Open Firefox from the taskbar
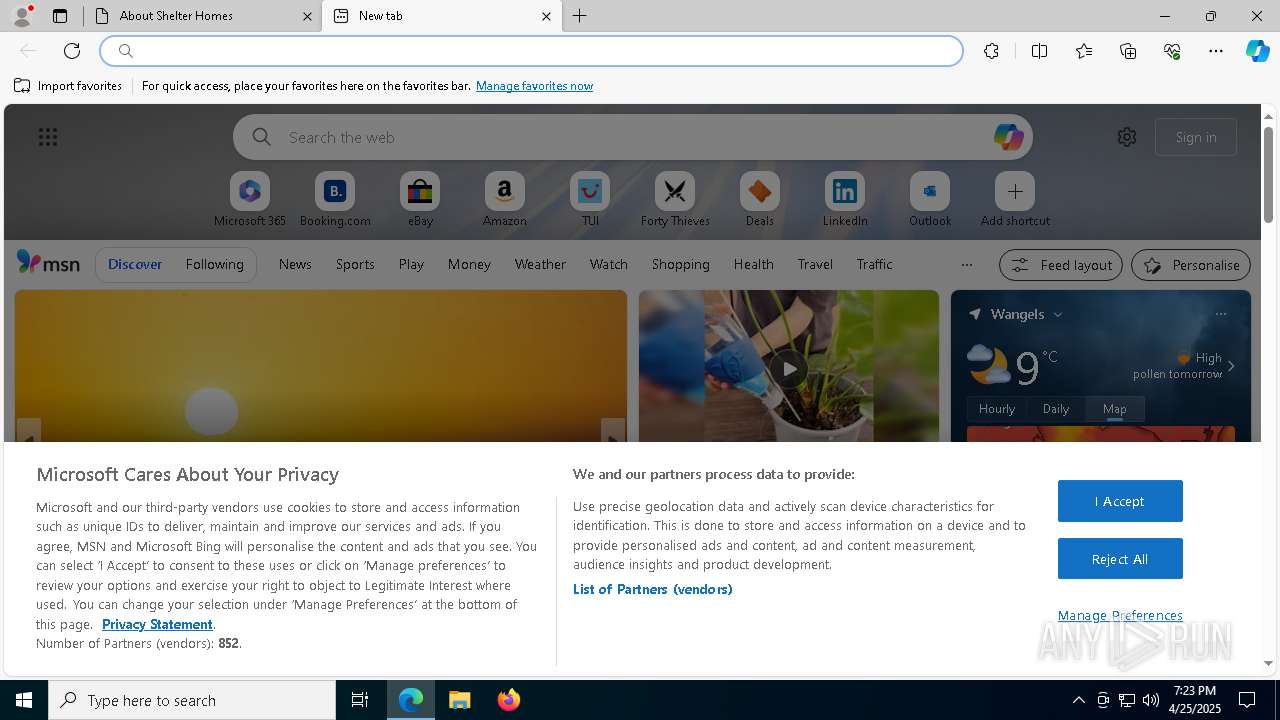This screenshot has width=1280, height=720. (508, 700)
